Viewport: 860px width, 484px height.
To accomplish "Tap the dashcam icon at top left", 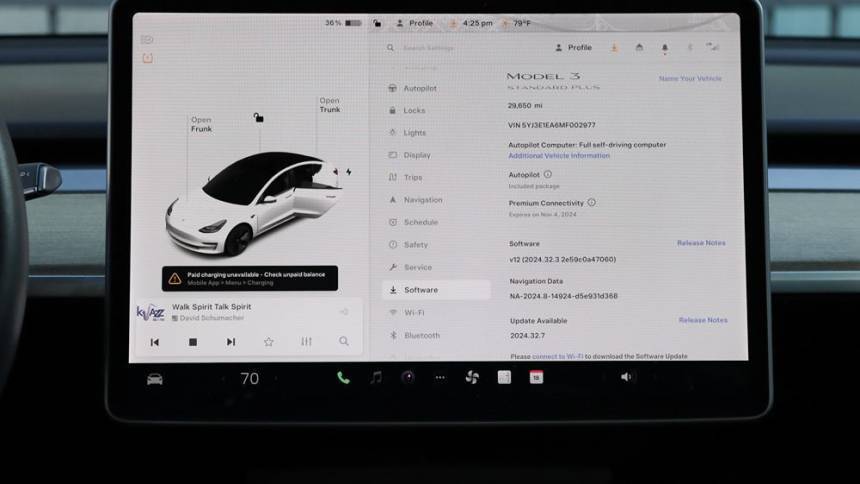I will tap(147, 40).
